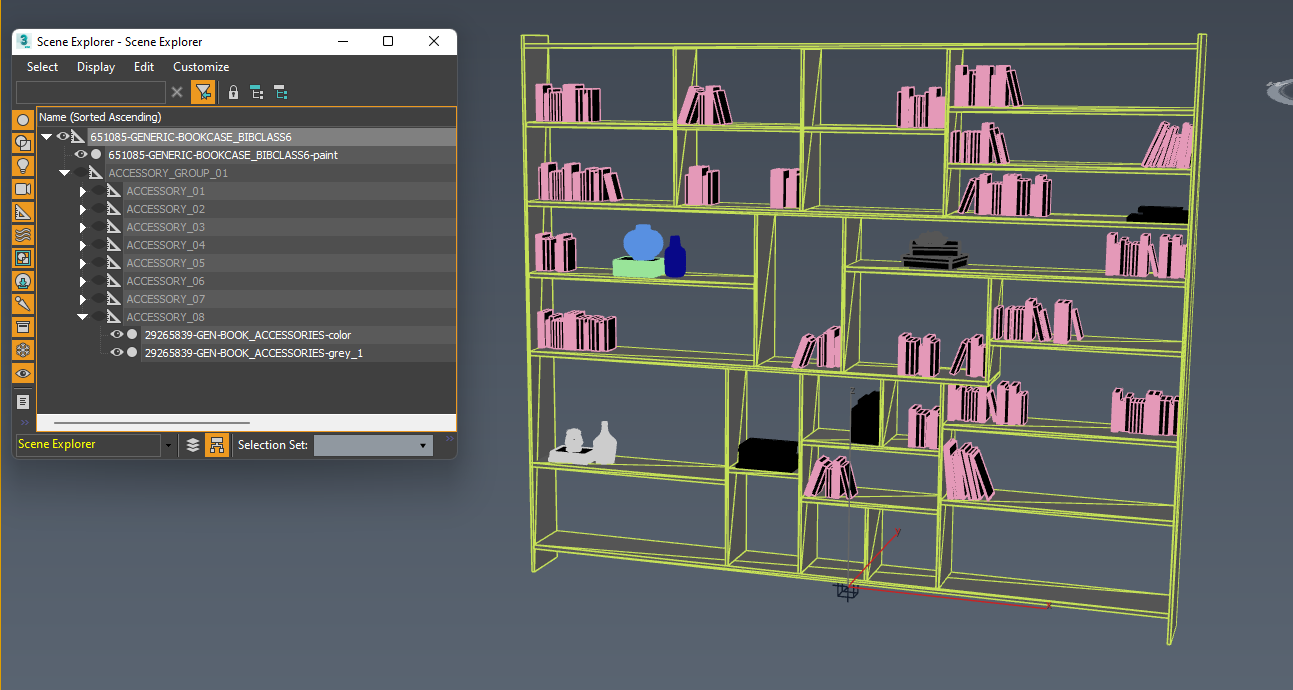
Task: Toggle the Display Geometry filter icon
Action: point(23,120)
